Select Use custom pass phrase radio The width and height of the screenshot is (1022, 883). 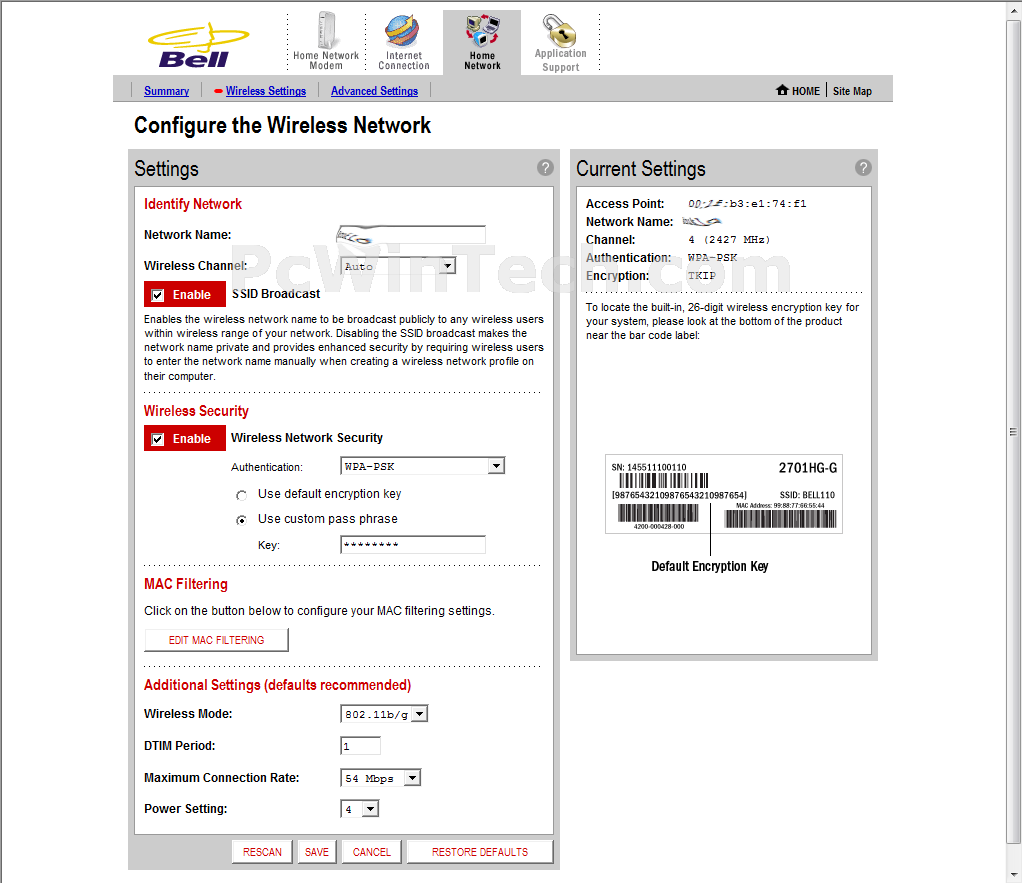coord(242,520)
